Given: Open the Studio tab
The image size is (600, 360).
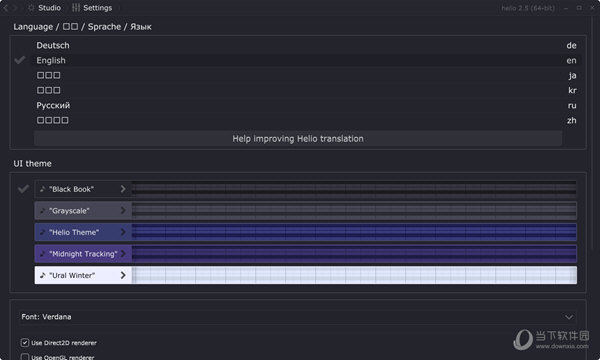Looking at the screenshot, I should click(44, 8).
